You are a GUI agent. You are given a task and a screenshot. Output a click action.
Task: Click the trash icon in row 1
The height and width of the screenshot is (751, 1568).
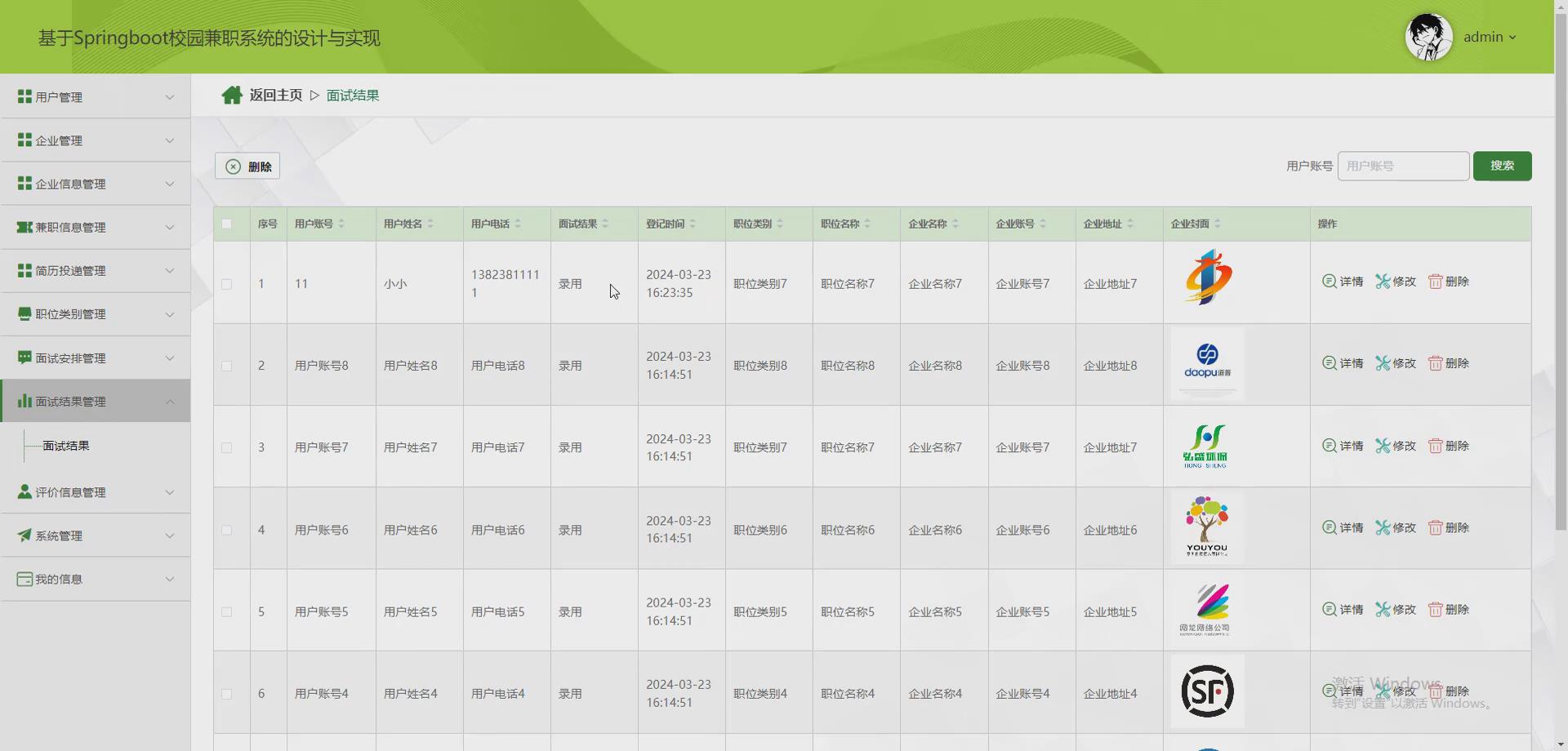[1435, 282]
